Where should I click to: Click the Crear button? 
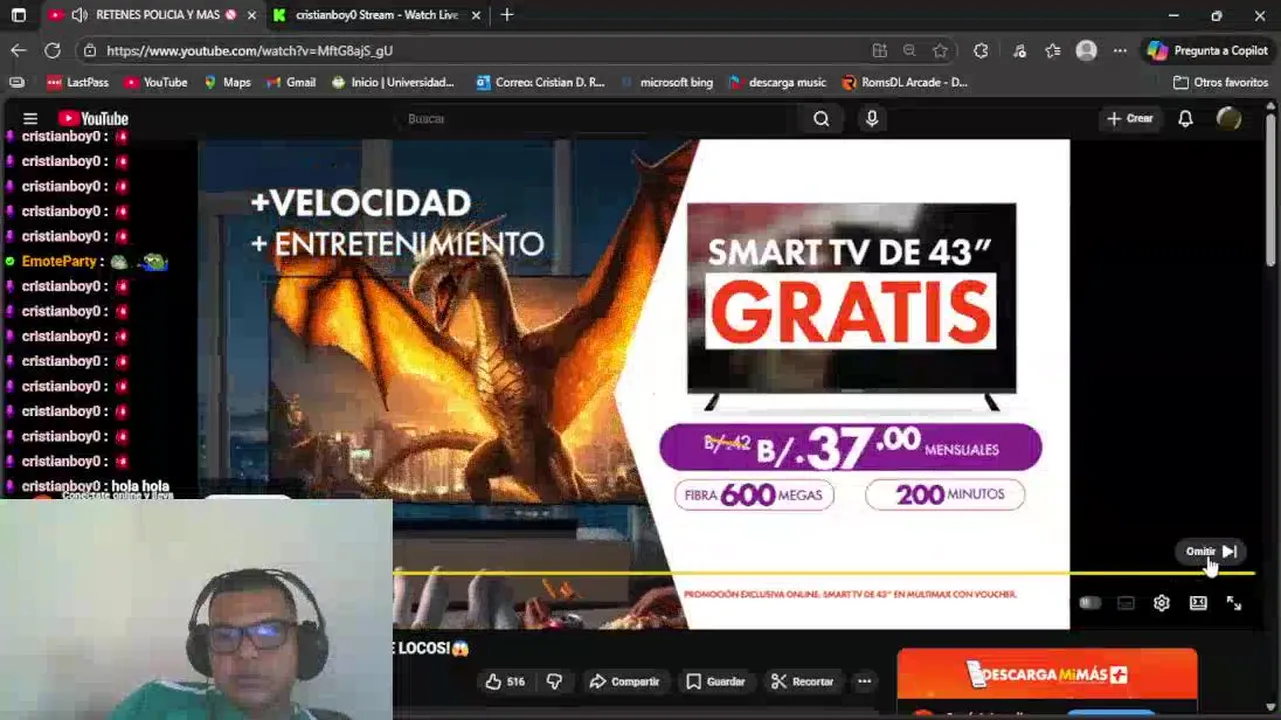(x=1130, y=118)
